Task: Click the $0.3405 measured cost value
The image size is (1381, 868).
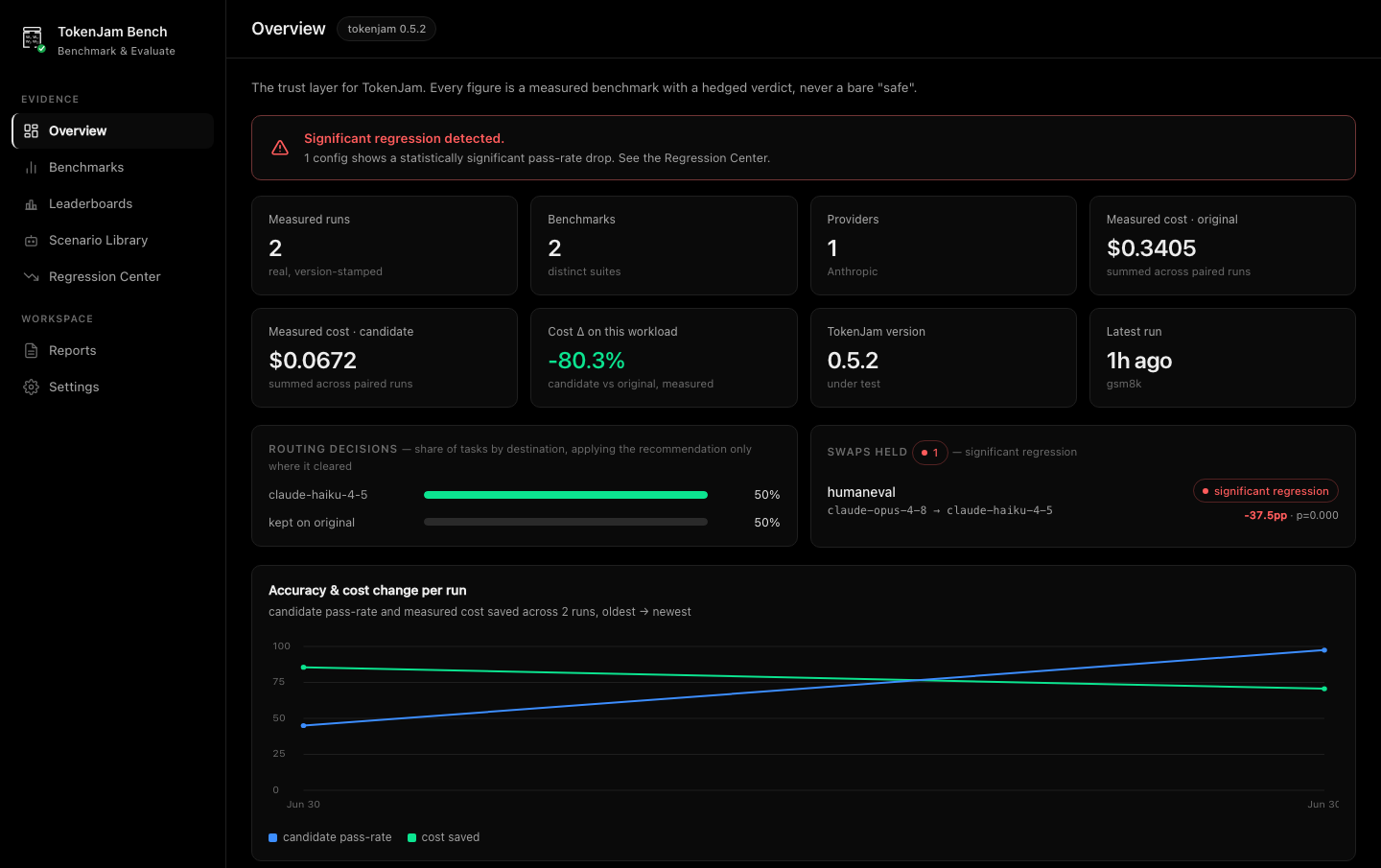Action: 1151,248
